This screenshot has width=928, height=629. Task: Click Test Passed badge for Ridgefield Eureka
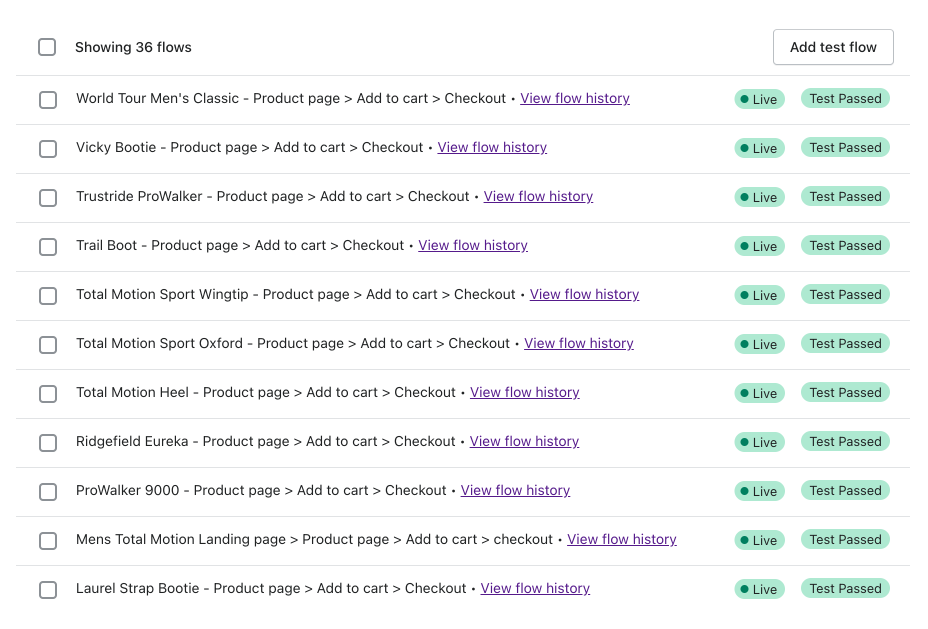[x=845, y=442]
